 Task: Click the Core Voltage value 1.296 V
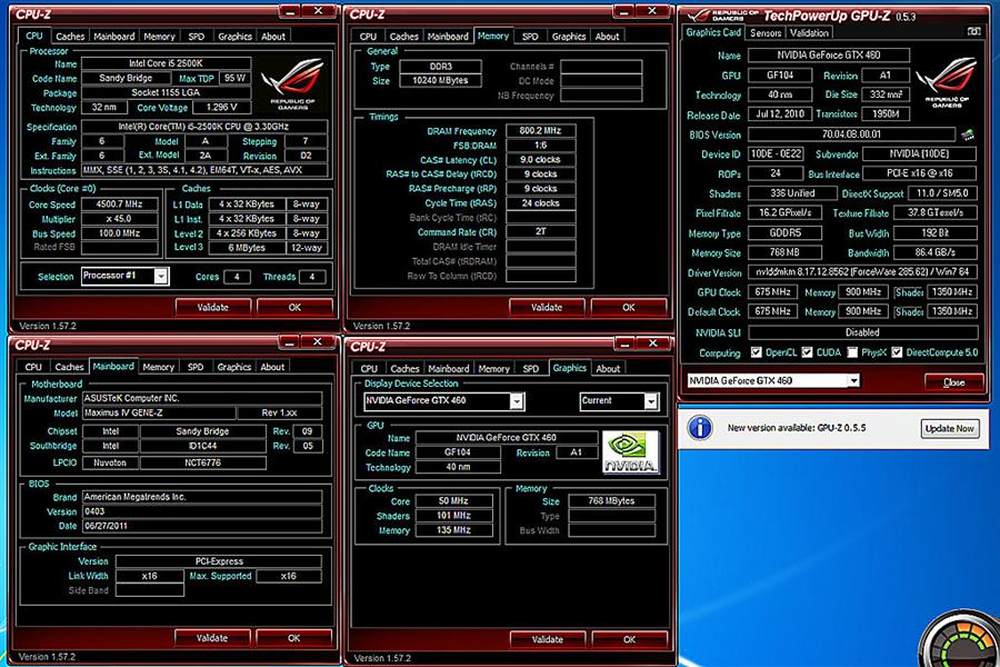tap(221, 107)
